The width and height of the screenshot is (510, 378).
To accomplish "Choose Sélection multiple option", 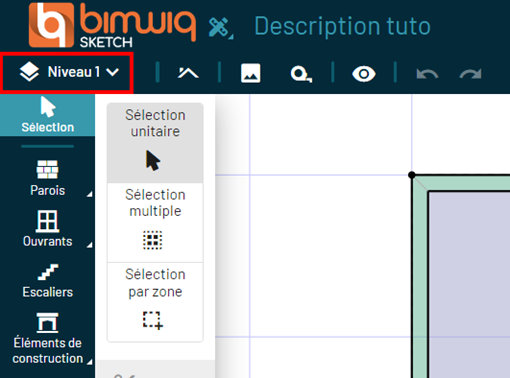I will click(155, 222).
